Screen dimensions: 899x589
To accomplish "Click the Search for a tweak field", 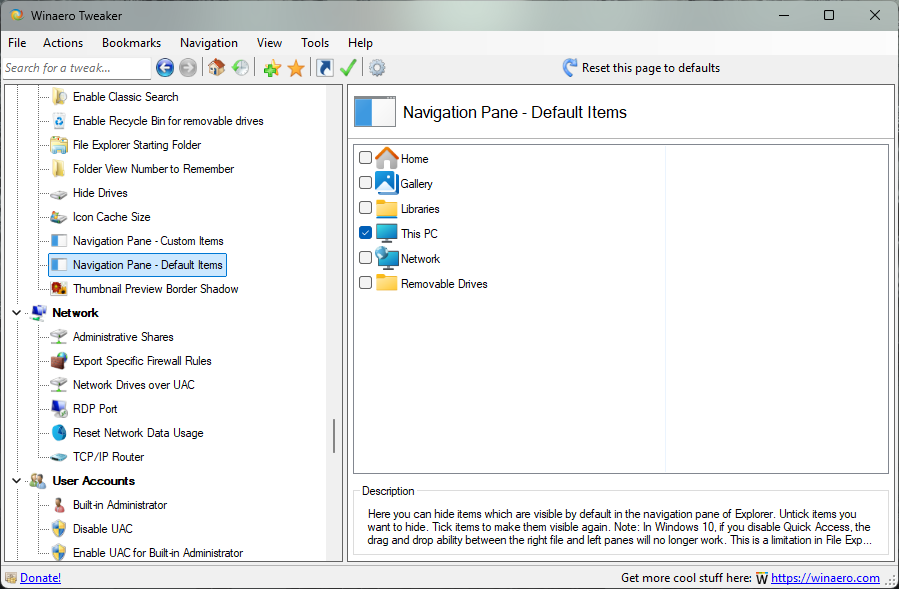I will click(77, 68).
